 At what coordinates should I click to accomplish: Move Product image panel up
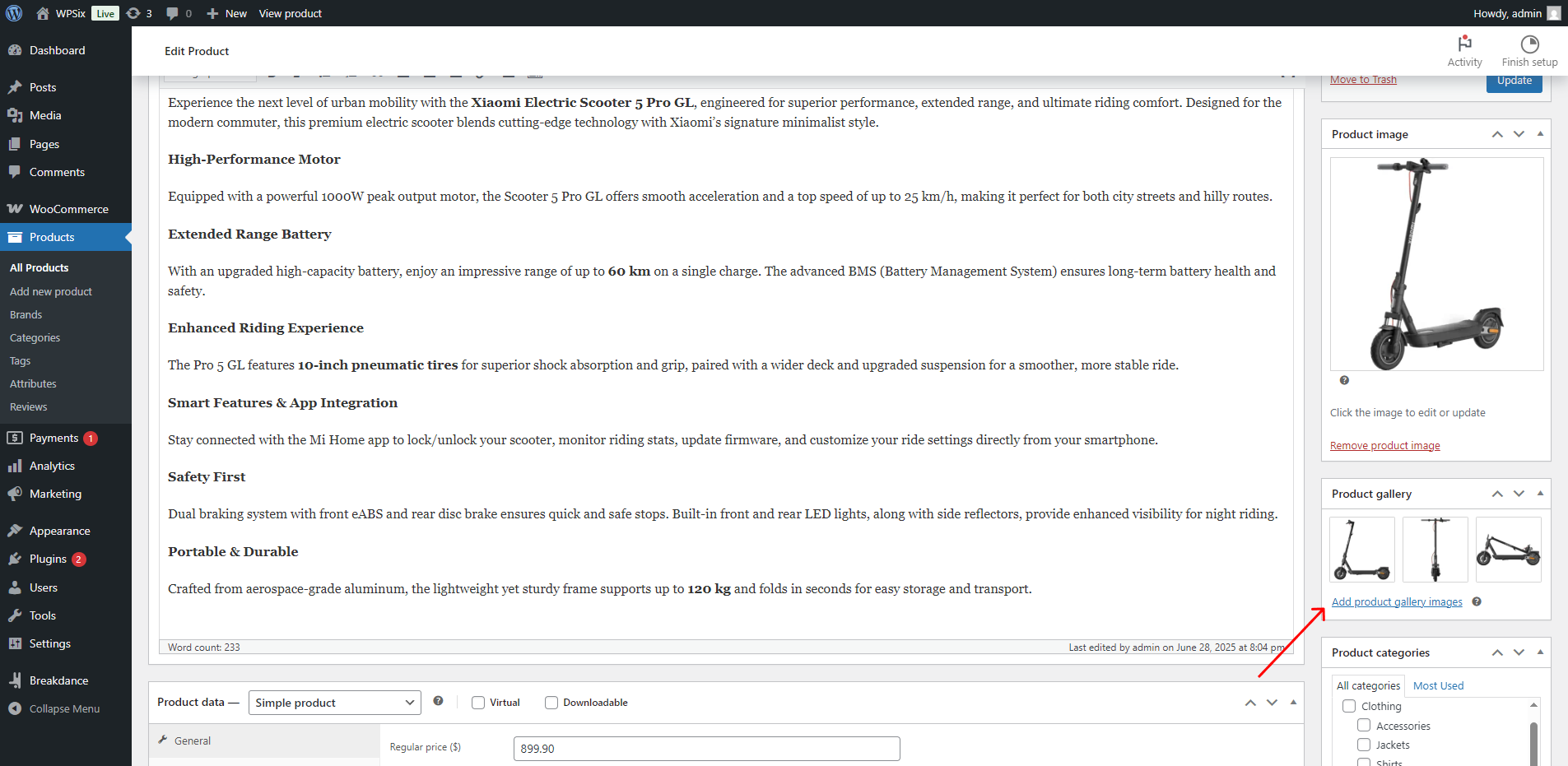[x=1497, y=134]
